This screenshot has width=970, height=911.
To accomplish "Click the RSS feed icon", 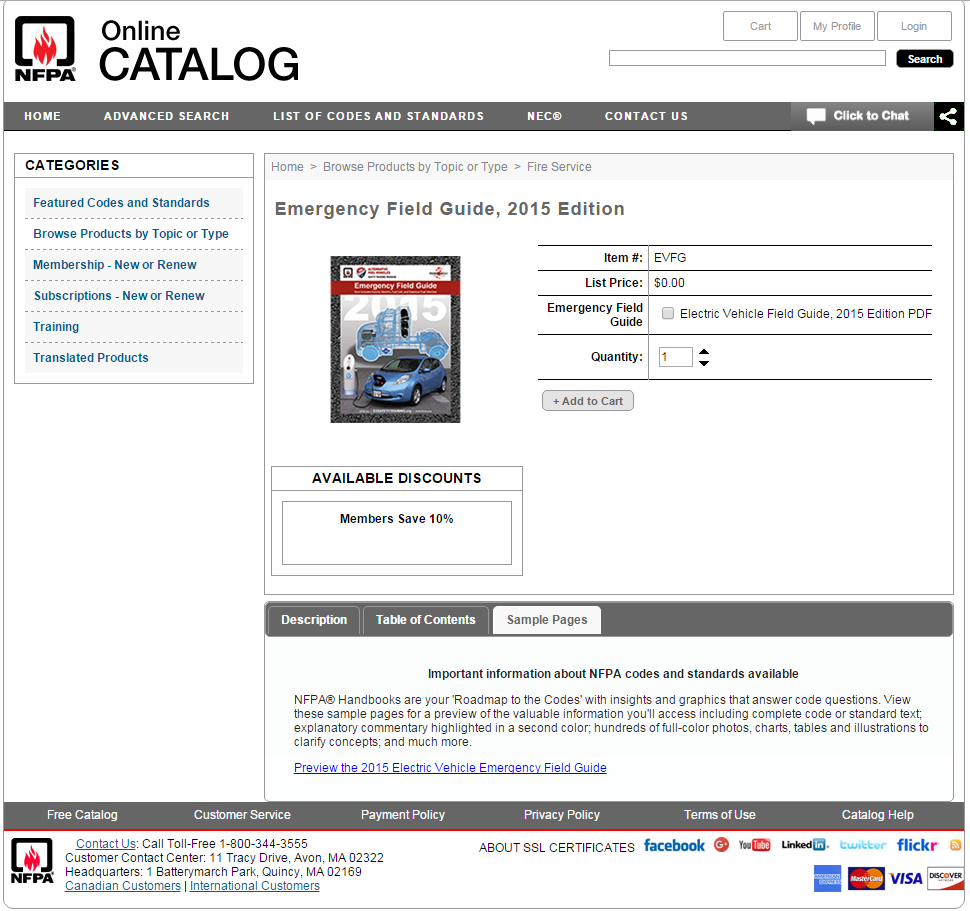I will [x=955, y=845].
